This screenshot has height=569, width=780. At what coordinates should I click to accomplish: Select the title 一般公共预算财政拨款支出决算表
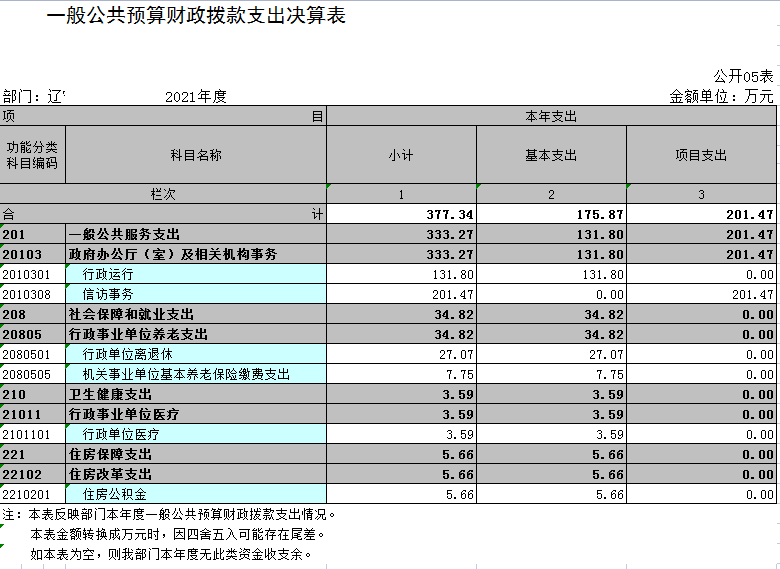click(196, 15)
